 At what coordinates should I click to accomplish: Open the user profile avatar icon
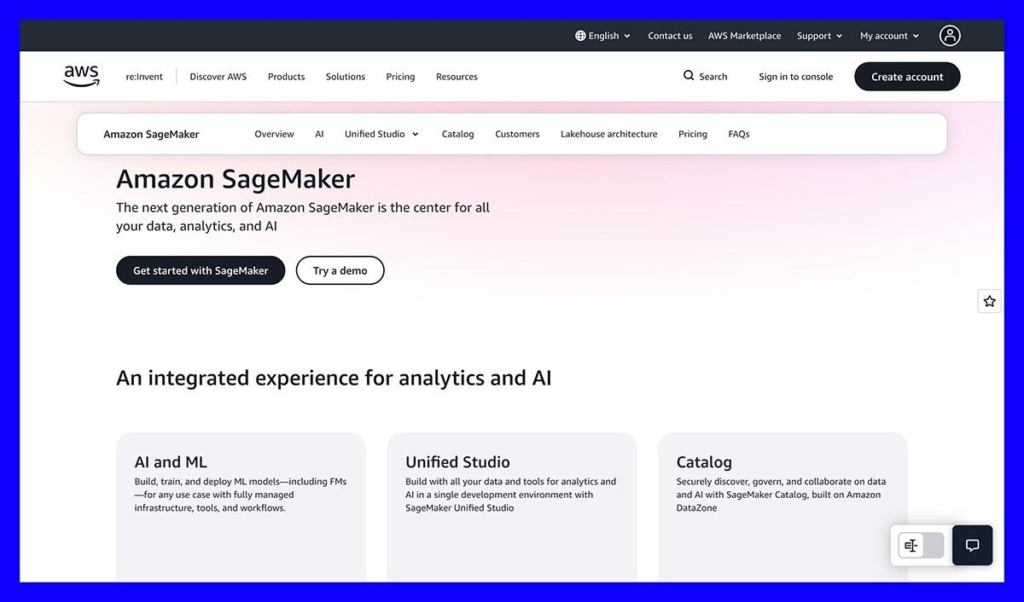(950, 36)
